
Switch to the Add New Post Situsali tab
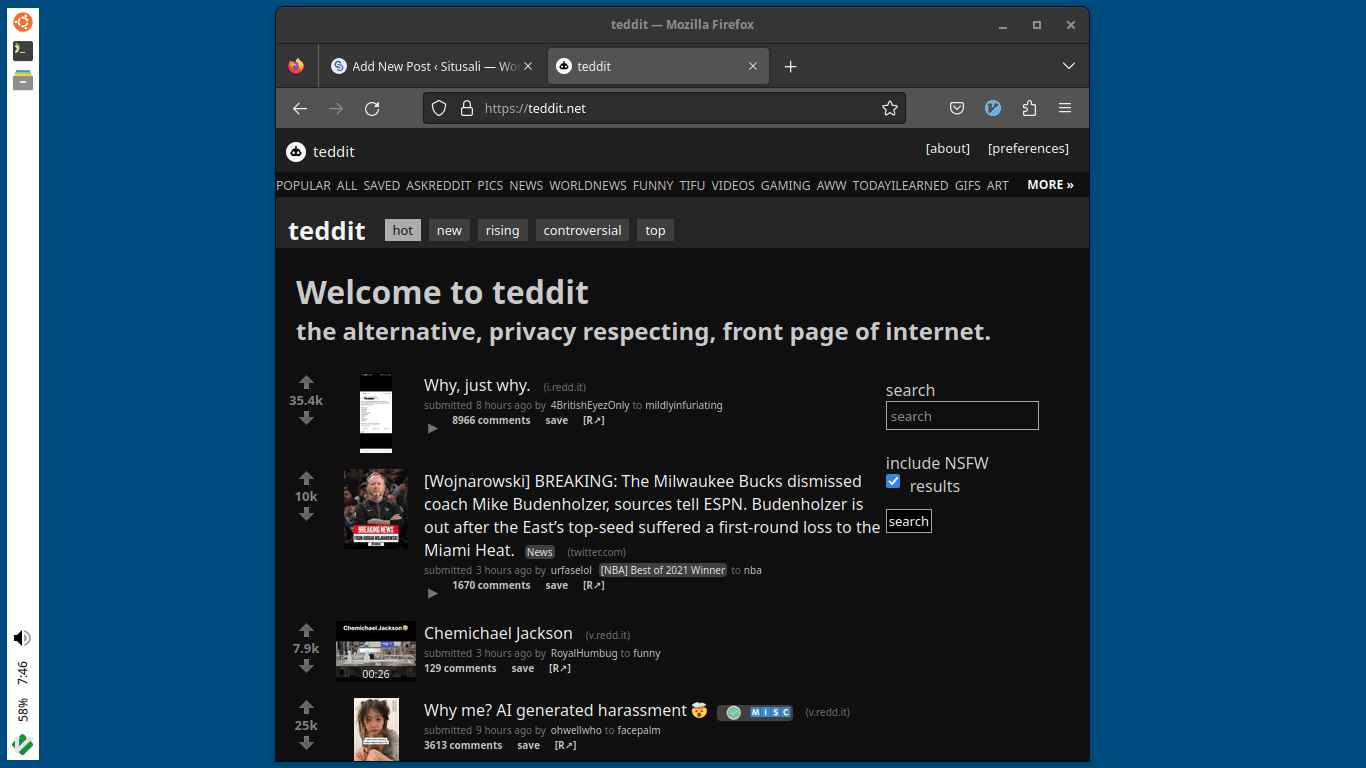pyautogui.click(x=432, y=66)
